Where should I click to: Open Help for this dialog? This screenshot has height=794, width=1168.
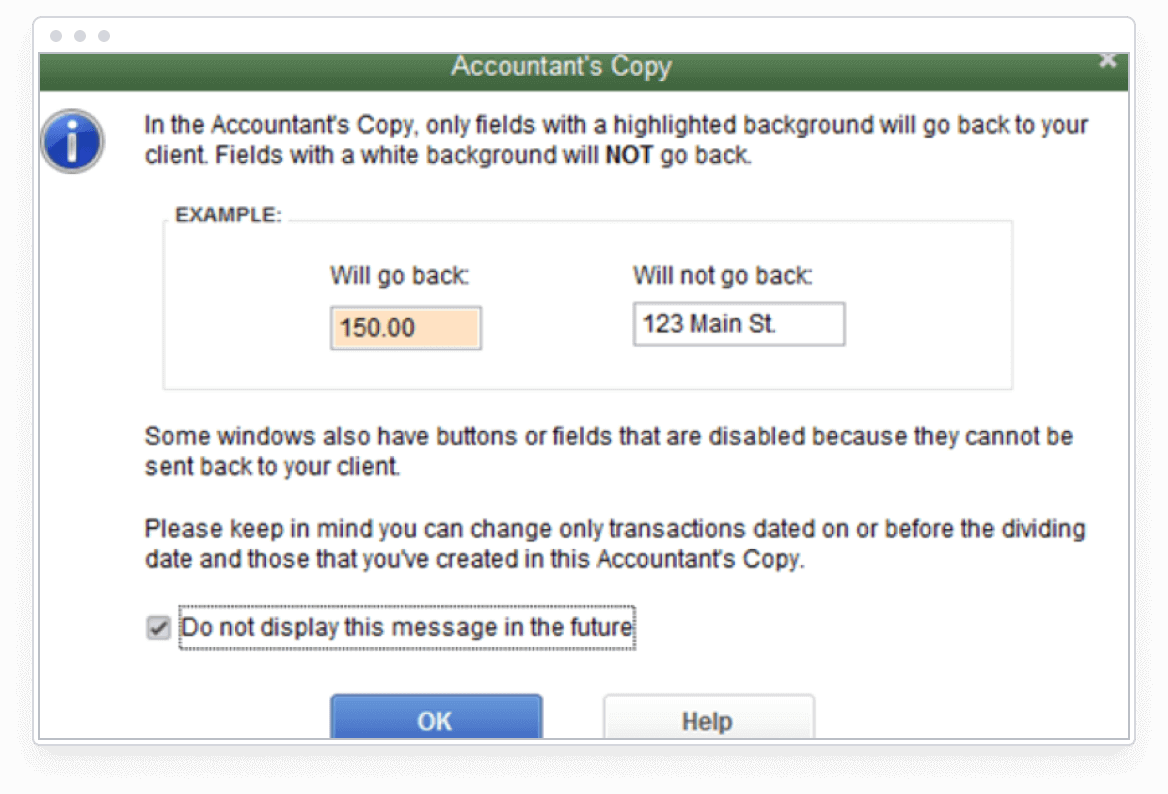click(x=708, y=720)
